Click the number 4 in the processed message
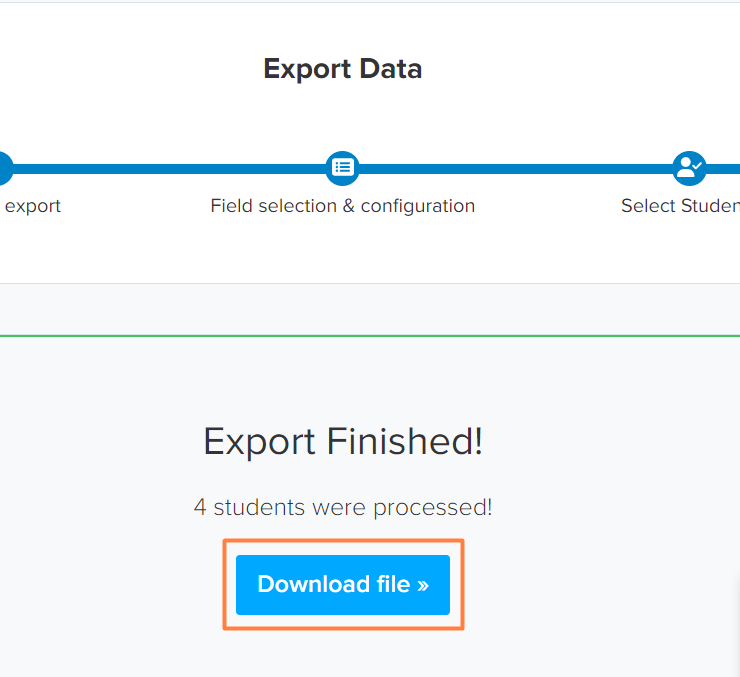The width and height of the screenshot is (740, 677). click(x=200, y=507)
